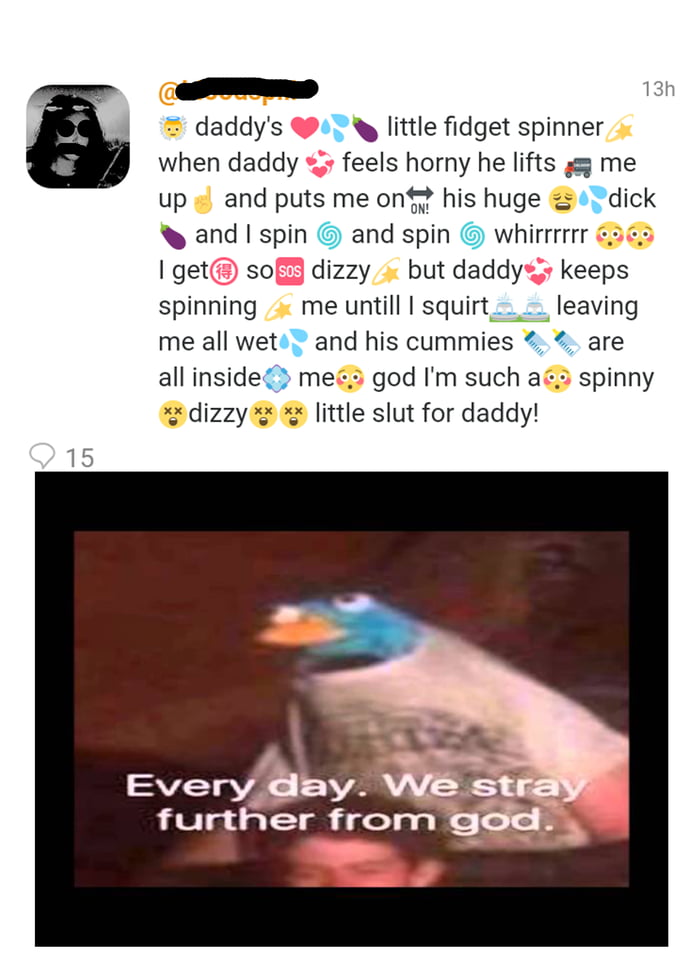Click the red heart emoji

tap(304, 128)
